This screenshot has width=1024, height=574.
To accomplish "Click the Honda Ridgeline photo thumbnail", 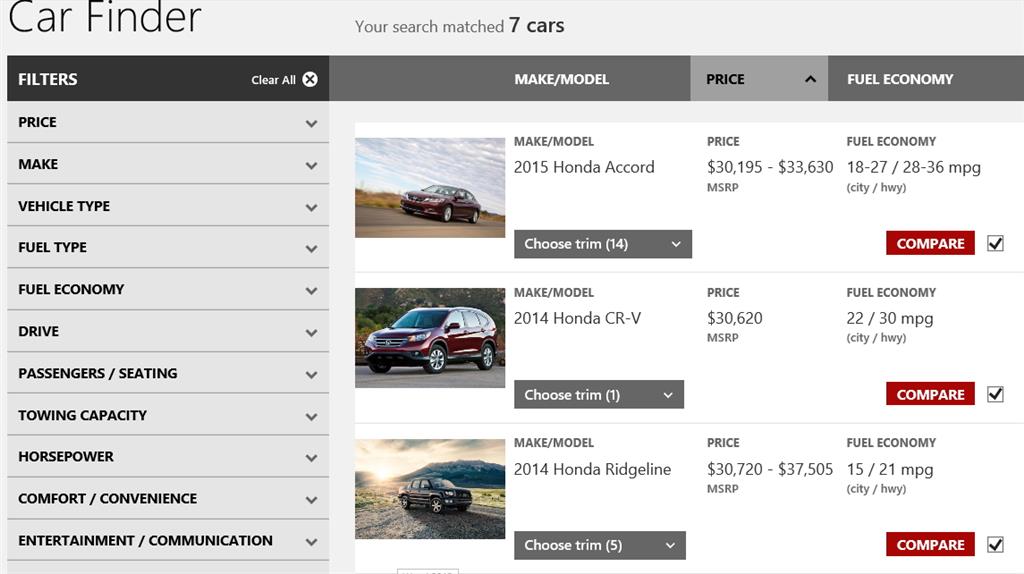I will point(430,488).
